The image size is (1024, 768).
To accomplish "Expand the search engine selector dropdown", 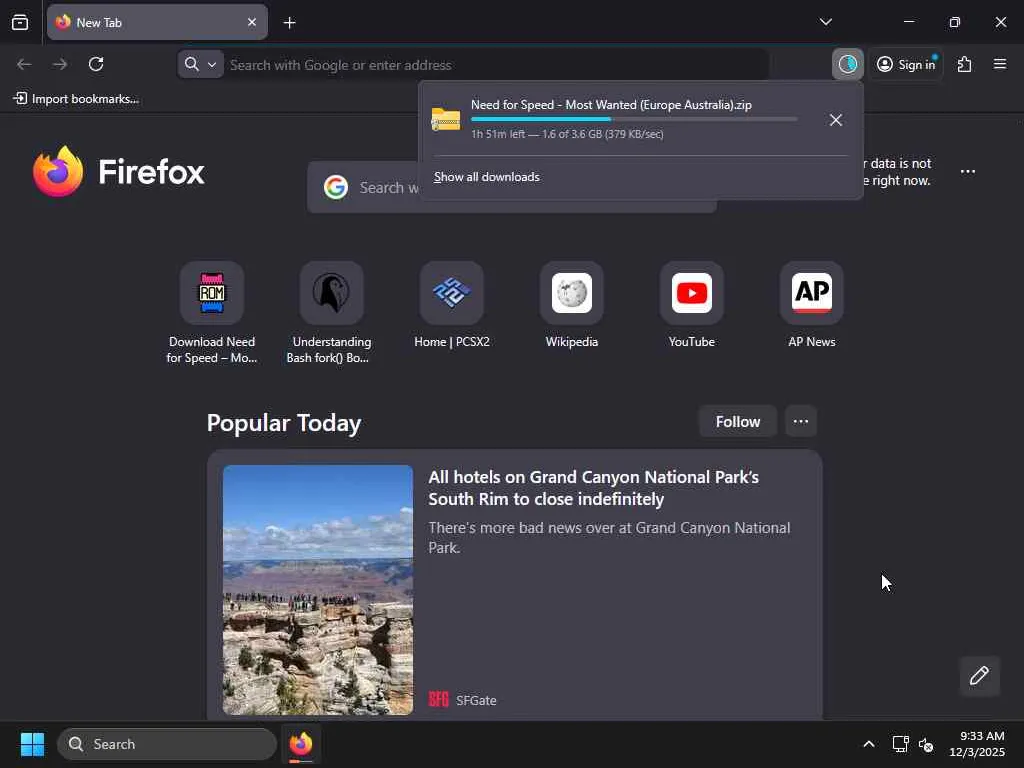I will pos(200,64).
